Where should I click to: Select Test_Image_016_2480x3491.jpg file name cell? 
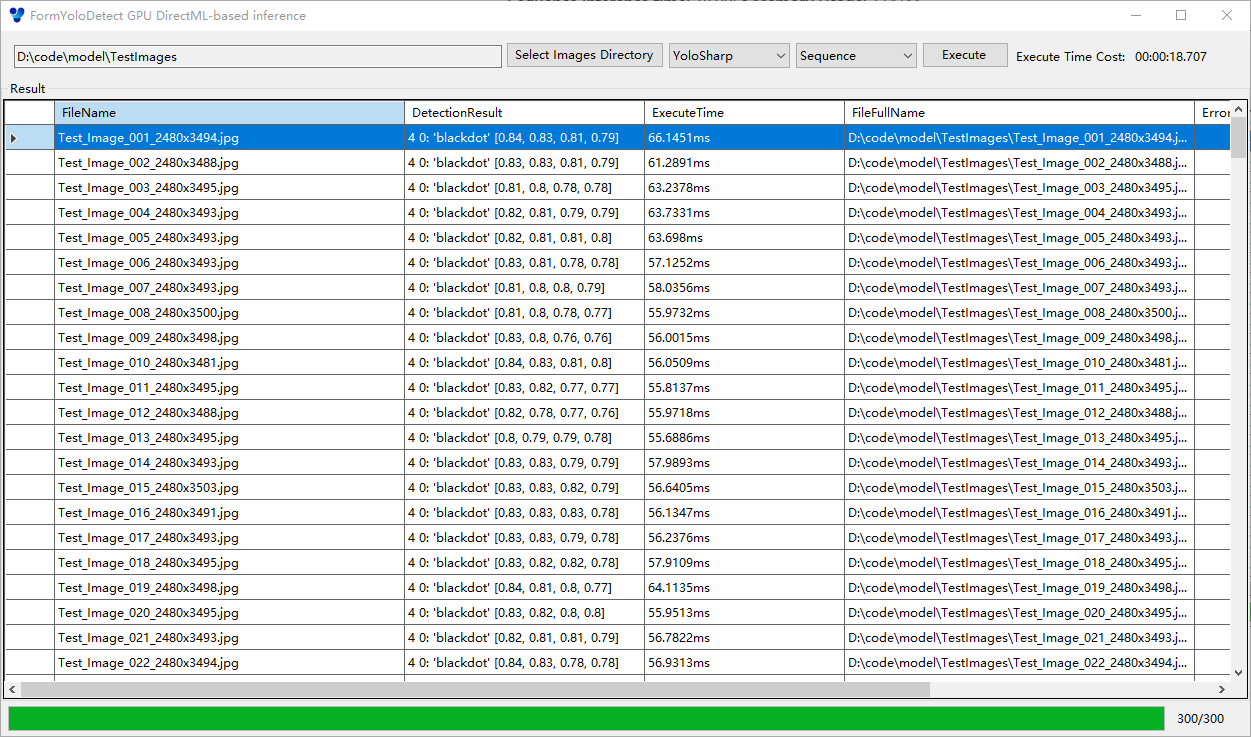pos(229,513)
